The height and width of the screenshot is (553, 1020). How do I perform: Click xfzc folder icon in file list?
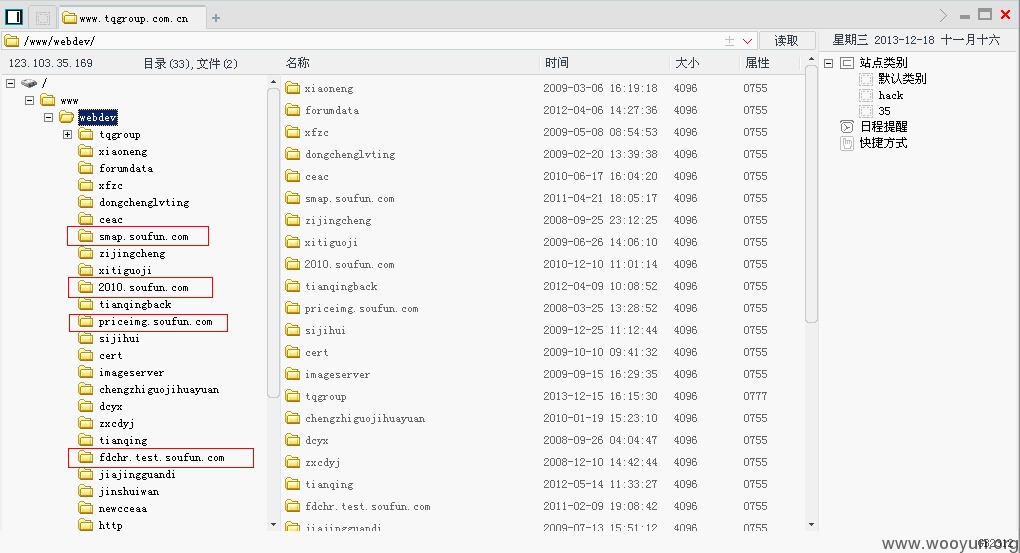click(x=293, y=132)
